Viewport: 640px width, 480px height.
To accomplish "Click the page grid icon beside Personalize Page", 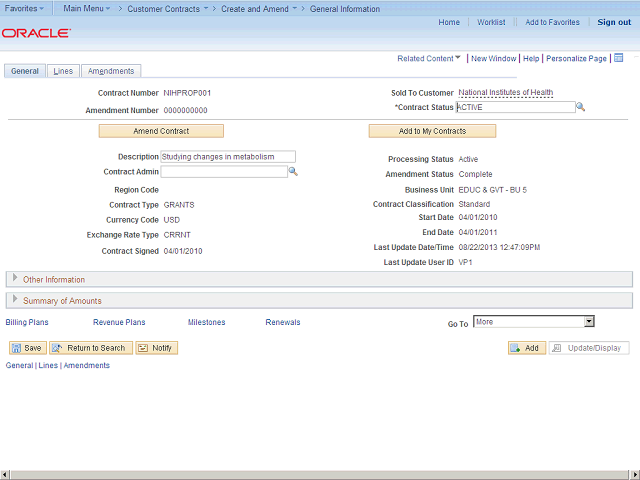I will tap(618, 58).
